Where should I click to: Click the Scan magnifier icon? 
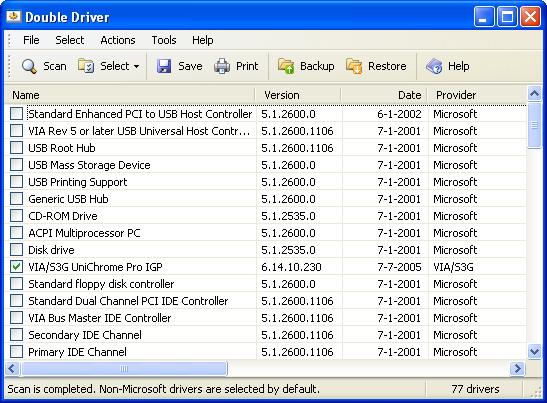click(x=29, y=66)
